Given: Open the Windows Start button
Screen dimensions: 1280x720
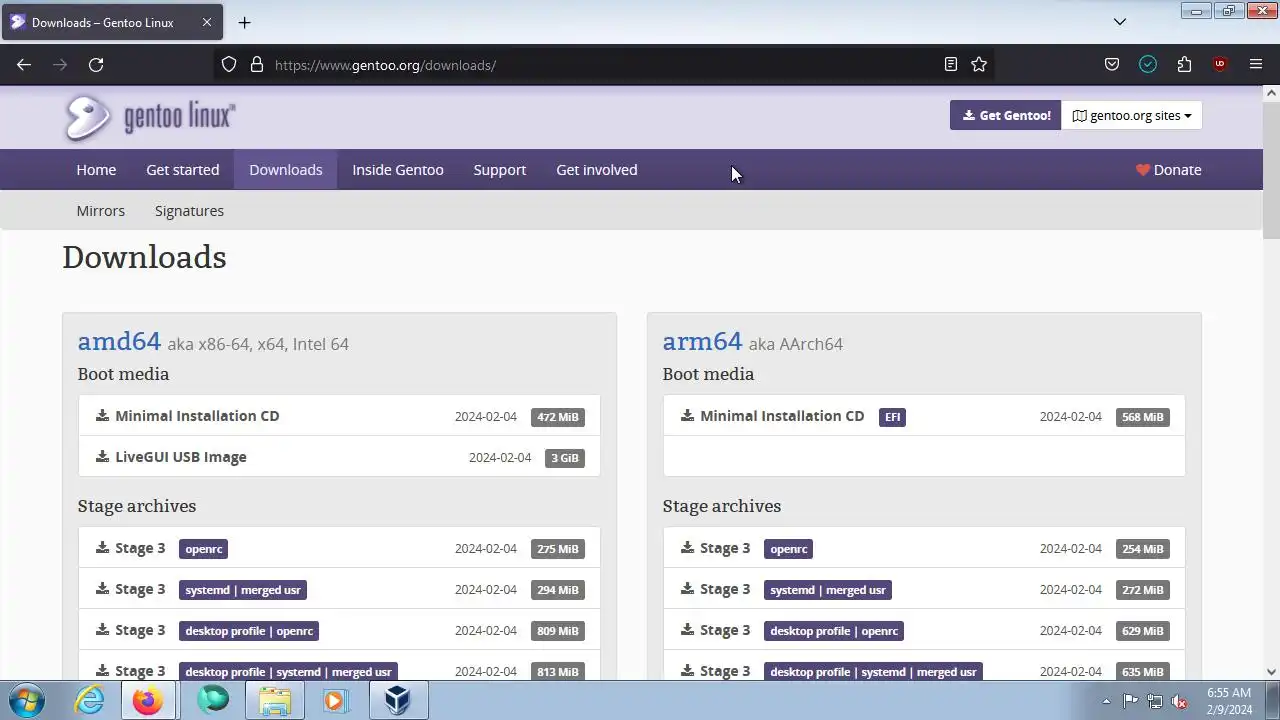Looking at the screenshot, I should [27, 700].
